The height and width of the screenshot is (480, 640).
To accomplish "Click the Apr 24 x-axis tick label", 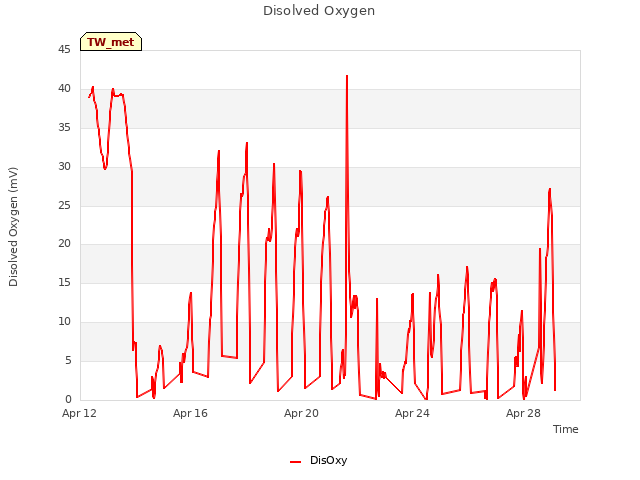I will [412, 413].
